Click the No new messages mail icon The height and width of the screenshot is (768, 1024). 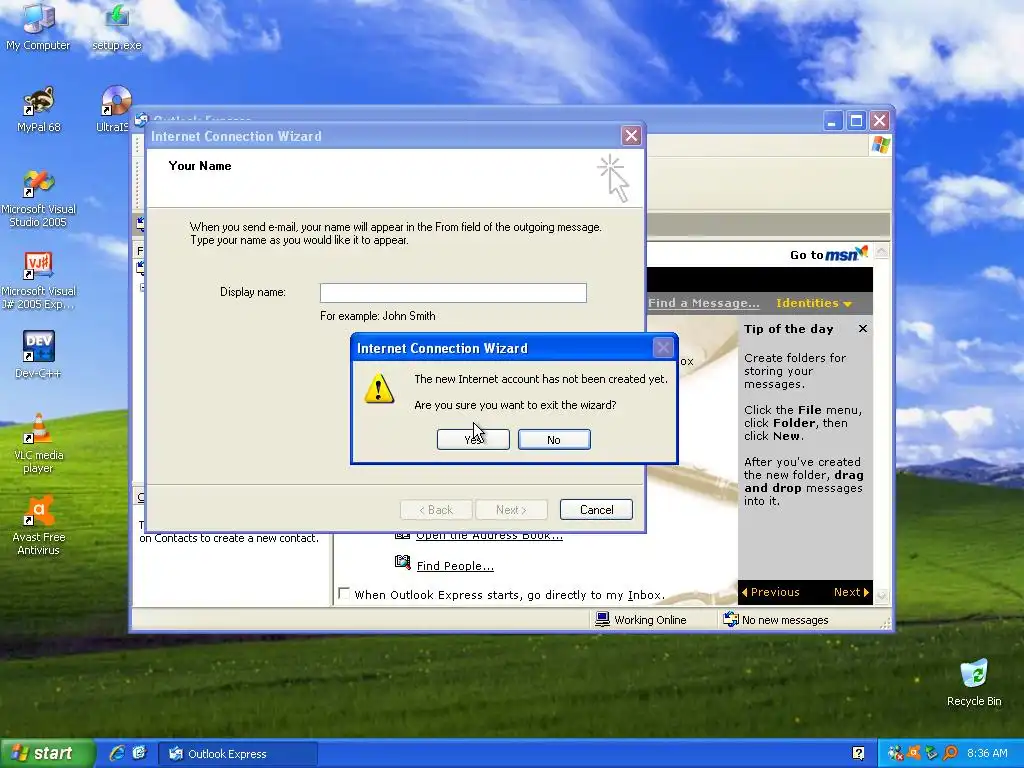coord(731,619)
